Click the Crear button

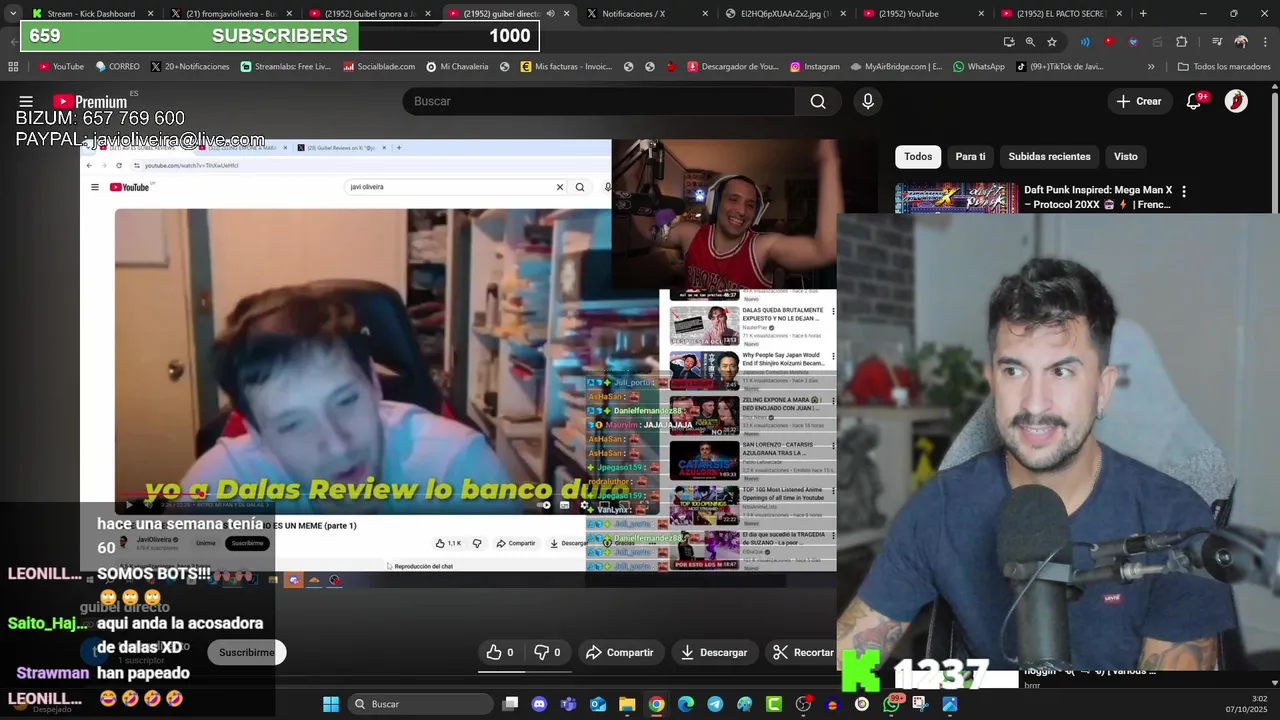(x=1139, y=101)
